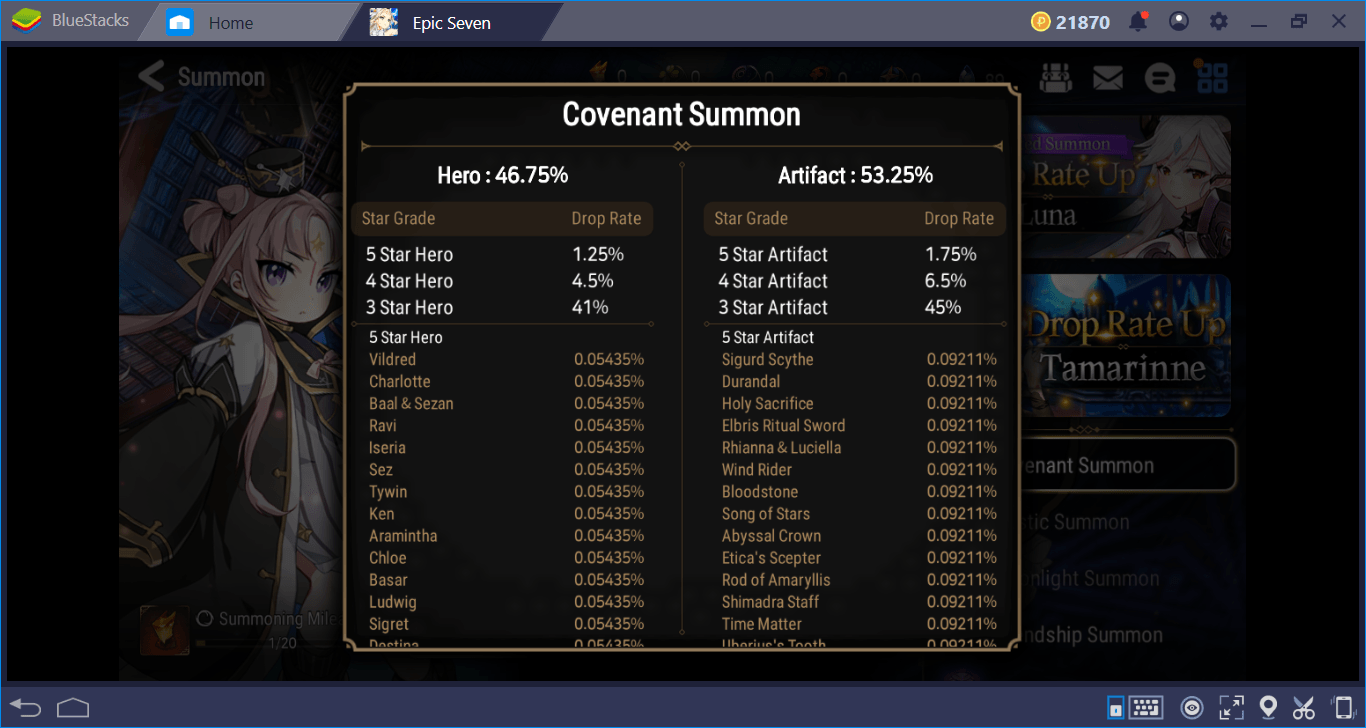The width and height of the screenshot is (1366, 728).
Task: Open the BlueStacks account profile icon
Action: point(1179,21)
